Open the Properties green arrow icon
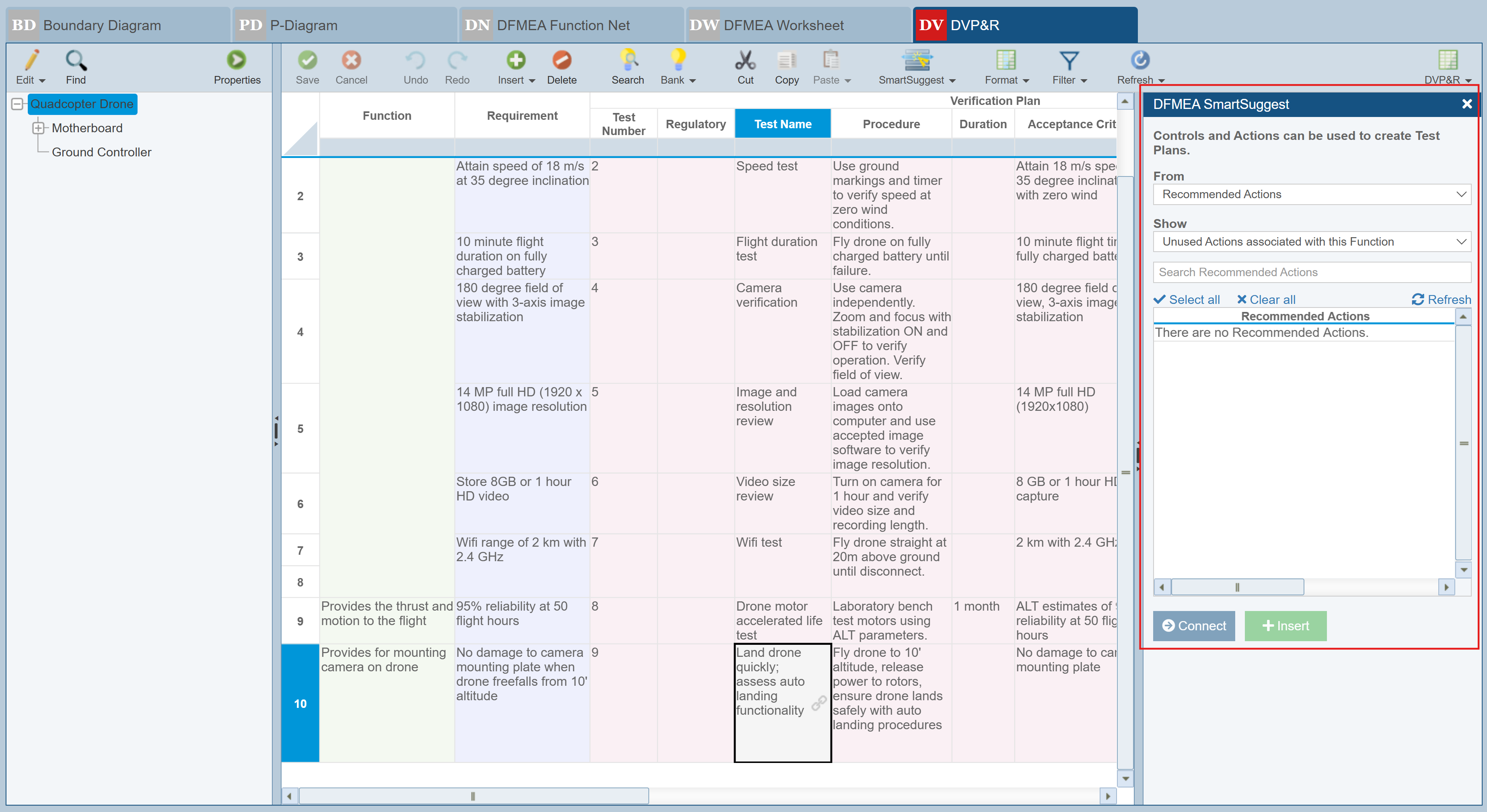Viewport: 1487px width, 812px height. tap(236, 60)
